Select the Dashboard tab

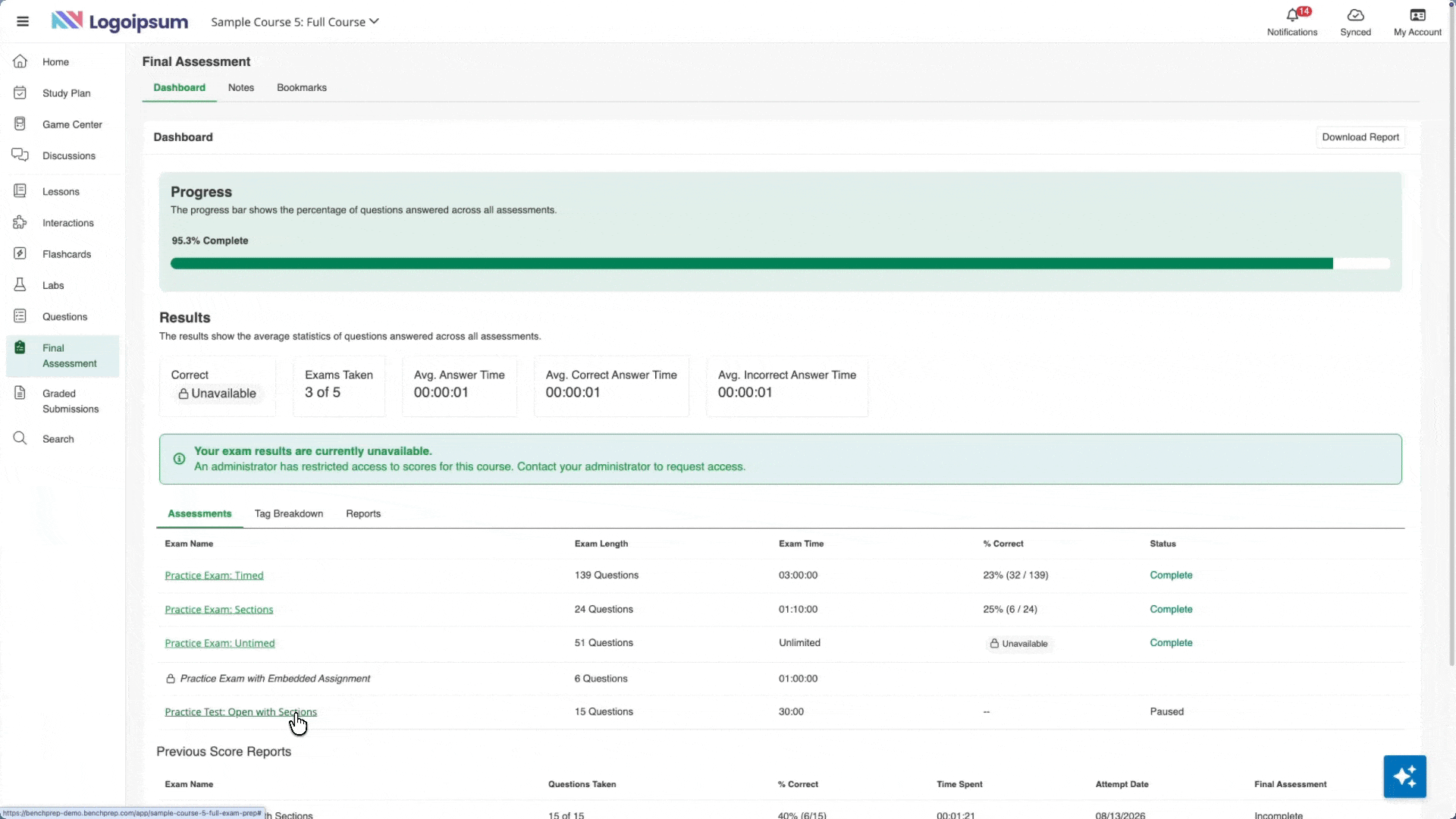point(179,88)
